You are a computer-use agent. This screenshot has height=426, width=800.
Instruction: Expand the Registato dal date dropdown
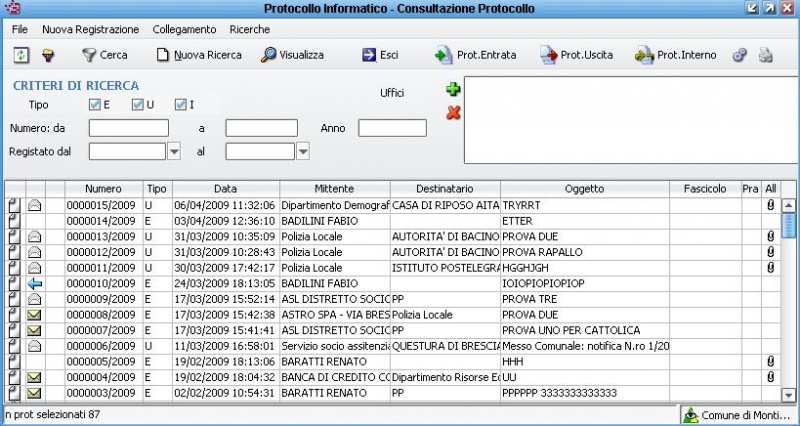click(x=174, y=151)
